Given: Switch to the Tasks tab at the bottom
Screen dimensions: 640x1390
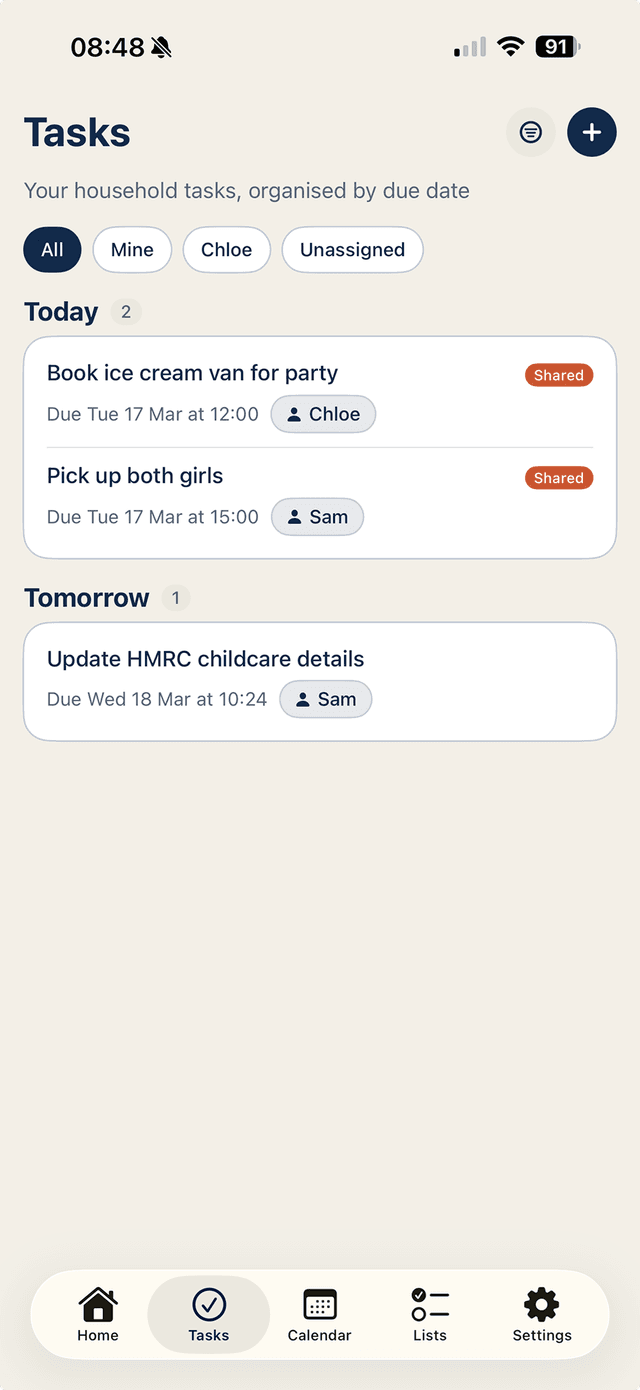Looking at the screenshot, I should 208,1314.
